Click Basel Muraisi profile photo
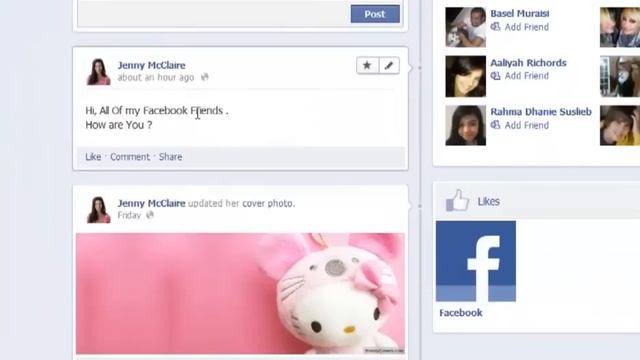The image size is (640, 360). 466,27
